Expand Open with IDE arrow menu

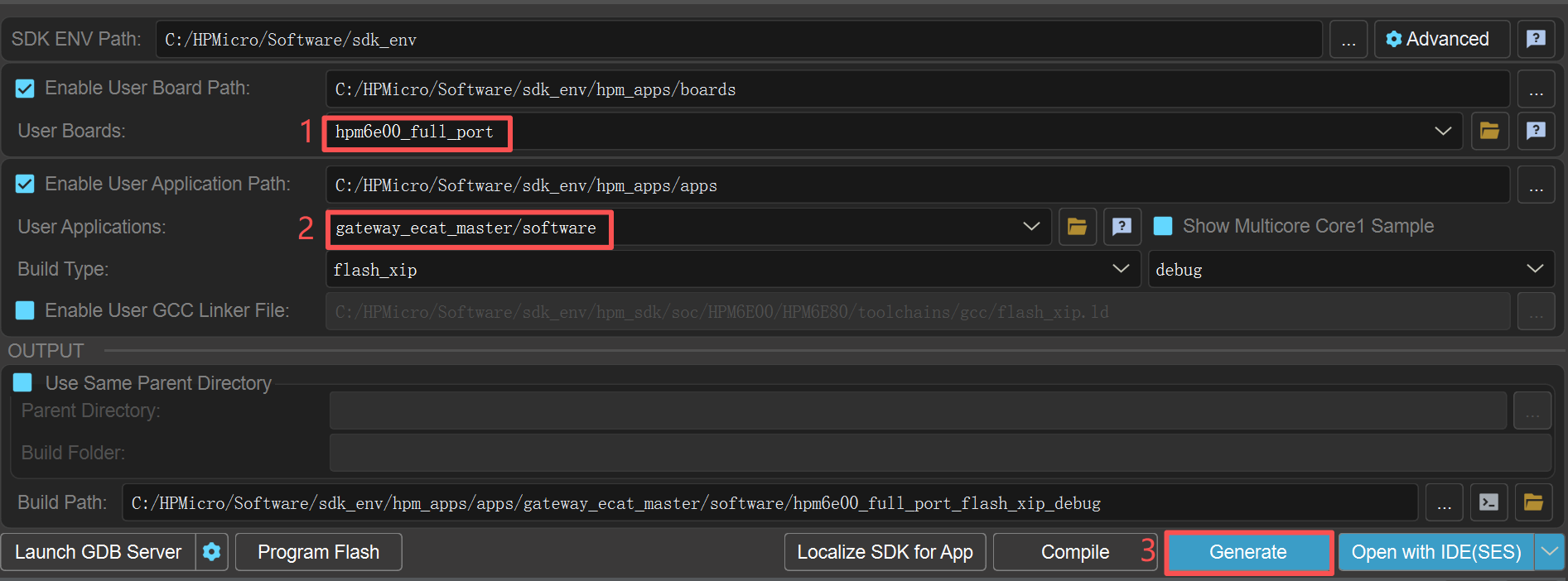[1550, 552]
